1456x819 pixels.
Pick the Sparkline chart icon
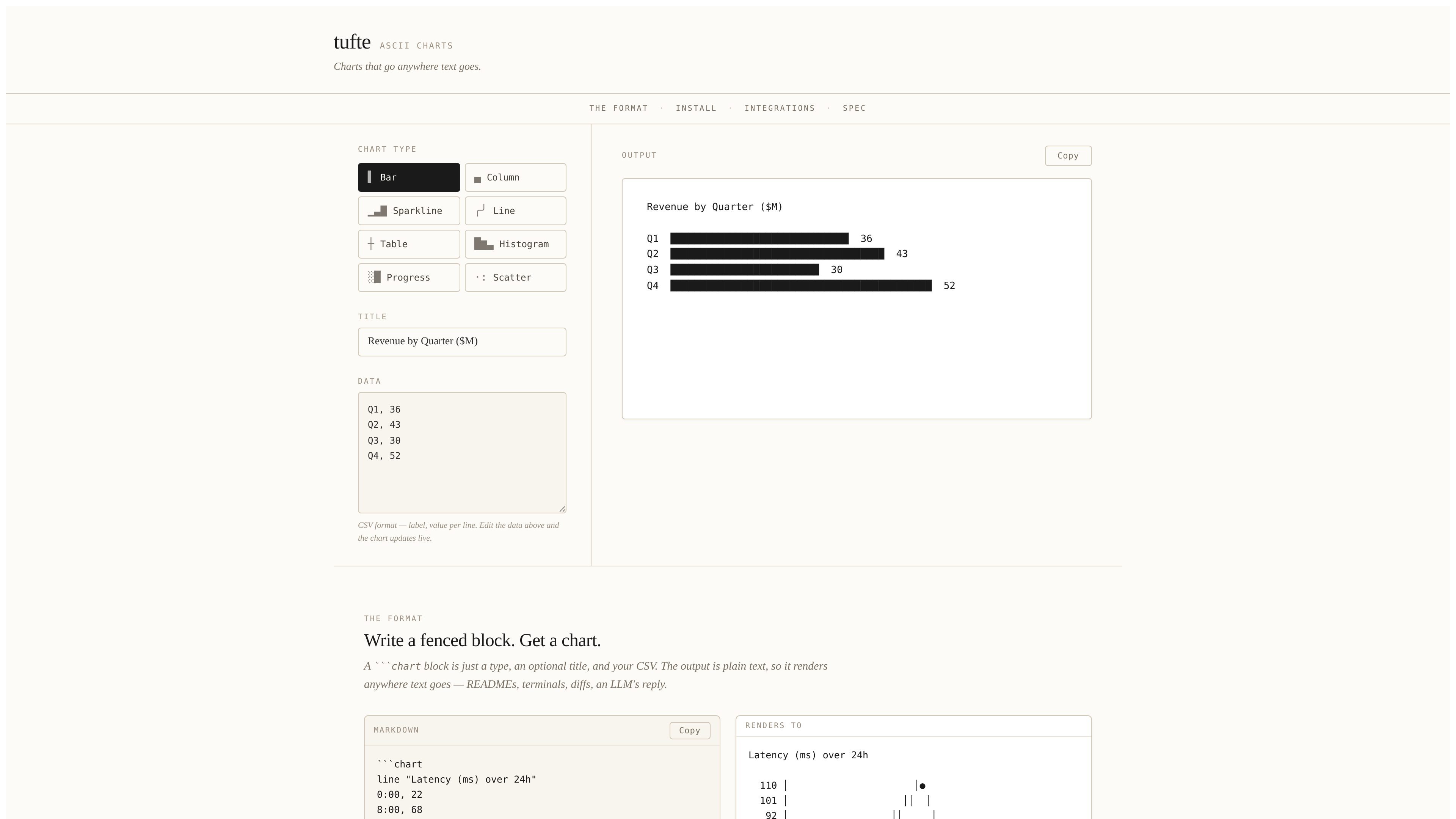pos(377,211)
